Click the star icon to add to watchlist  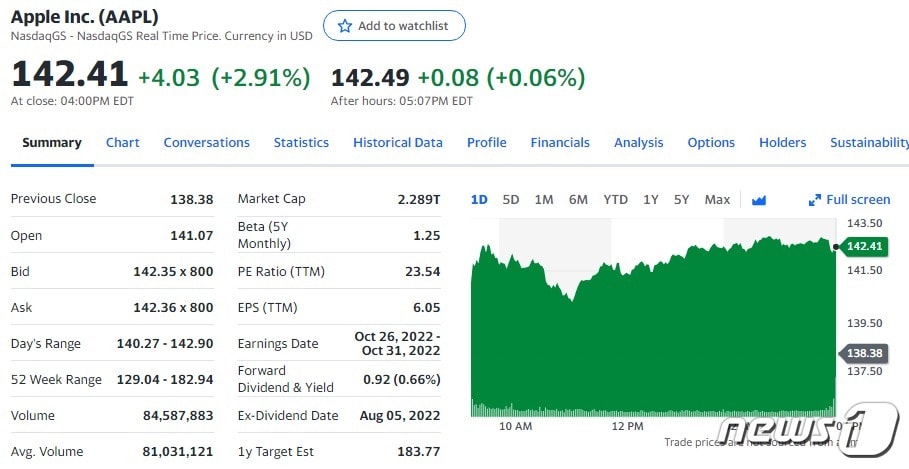pos(345,26)
